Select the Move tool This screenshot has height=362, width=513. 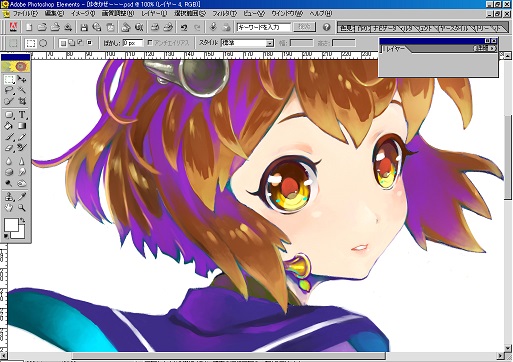click(x=22, y=79)
